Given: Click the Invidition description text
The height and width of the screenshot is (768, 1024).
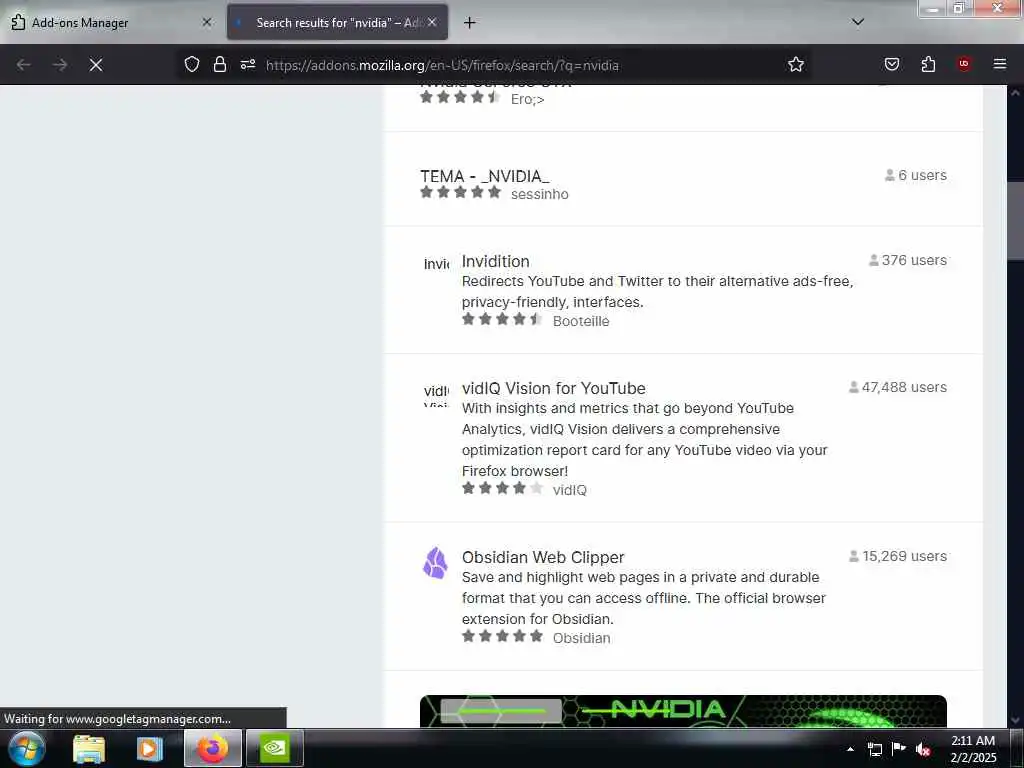Looking at the screenshot, I should coord(657,291).
